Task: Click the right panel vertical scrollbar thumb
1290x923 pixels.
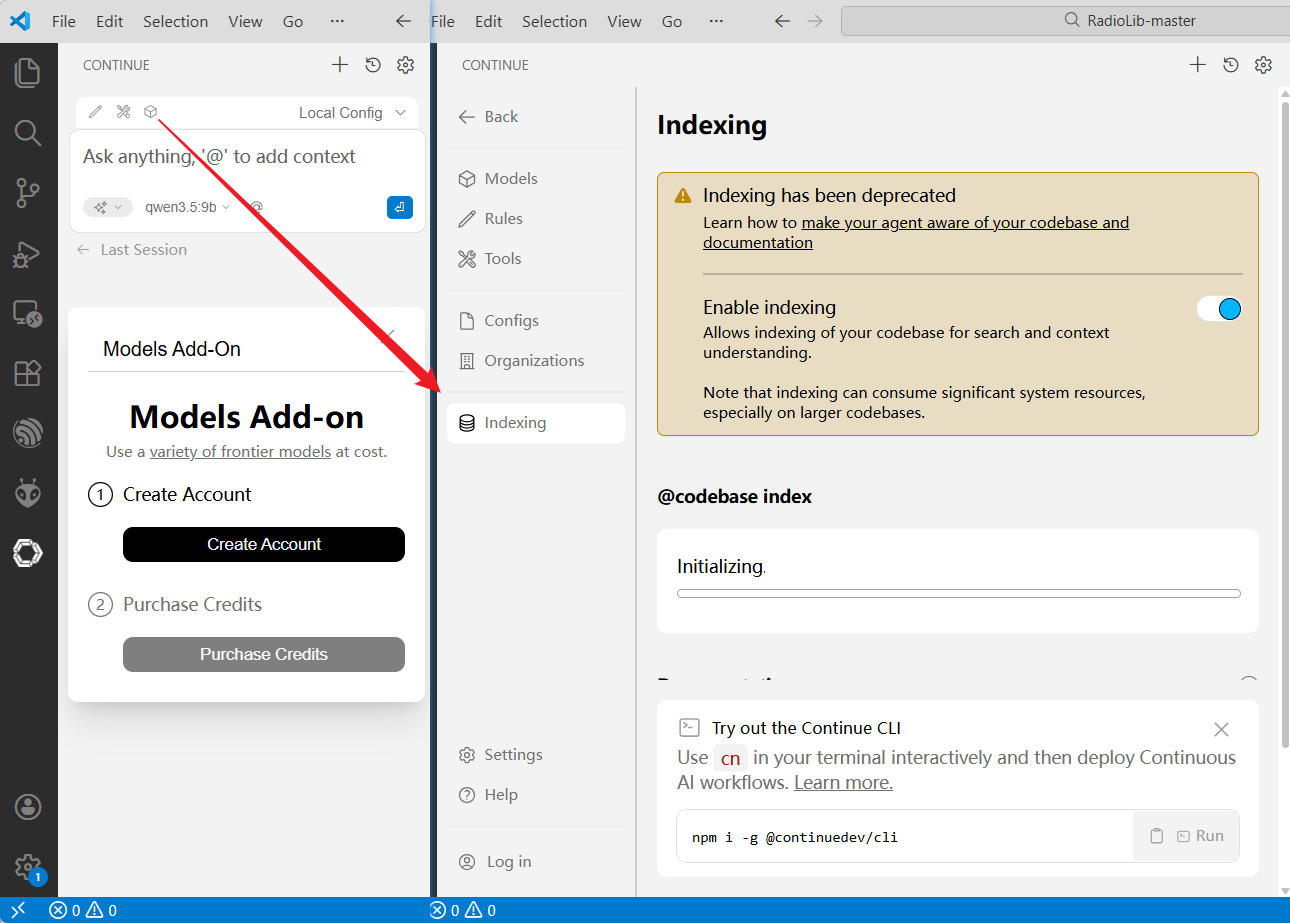Action: (x=1284, y=426)
